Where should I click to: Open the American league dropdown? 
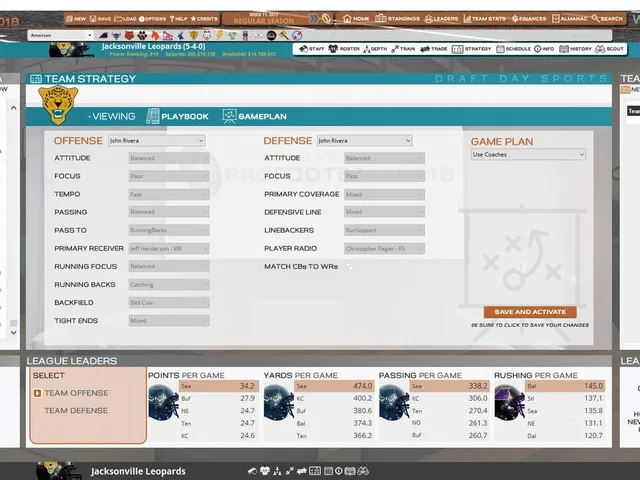(61, 36)
